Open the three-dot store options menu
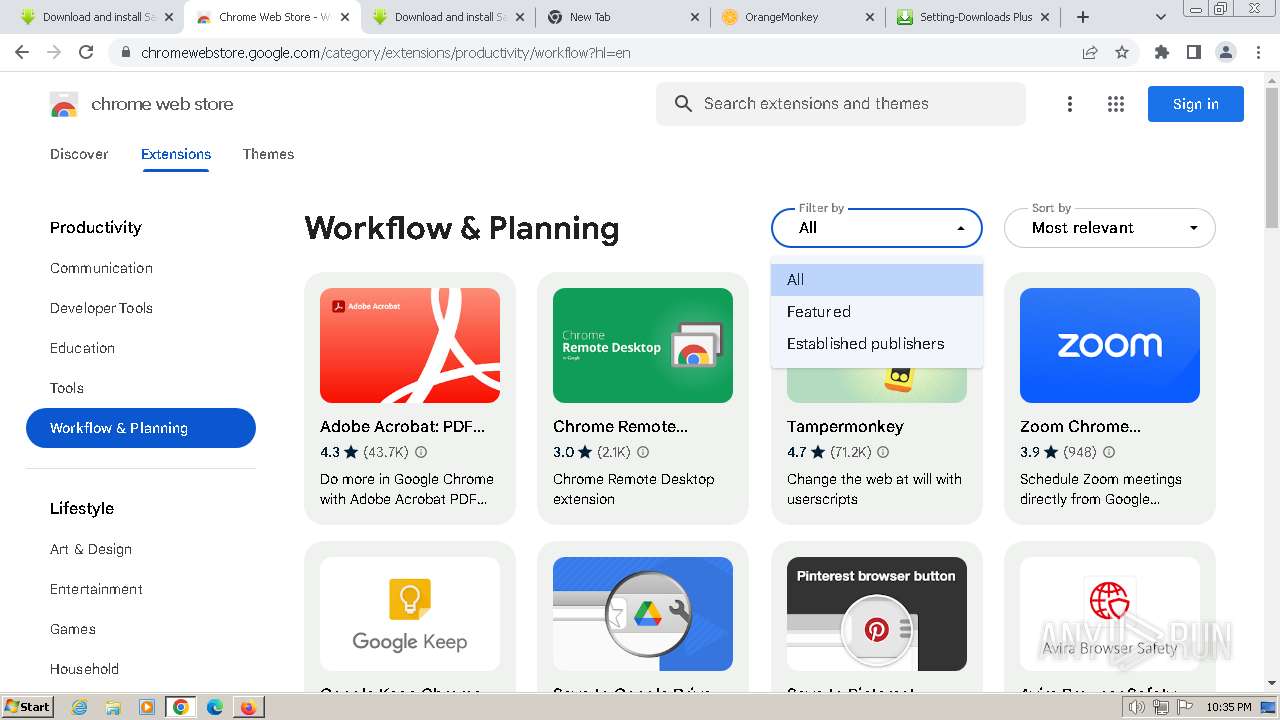Image resolution: width=1280 pixels, height=720 pixels. [x=1070, y=104]
